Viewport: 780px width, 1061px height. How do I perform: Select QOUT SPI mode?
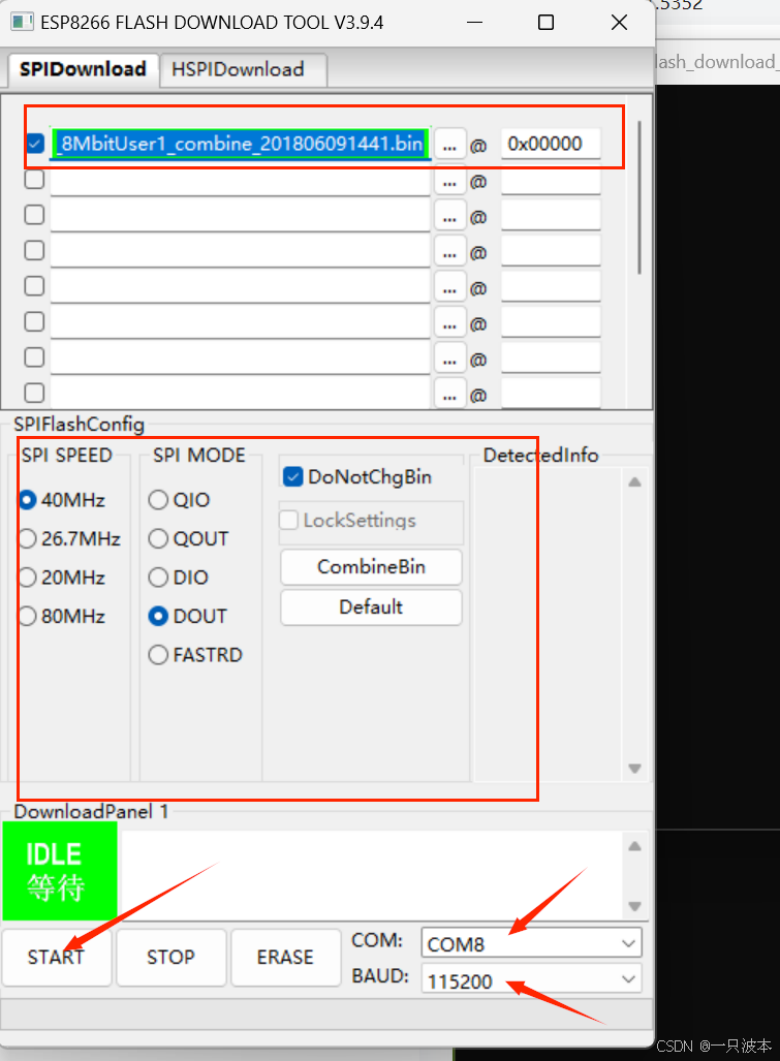point(189,539)
